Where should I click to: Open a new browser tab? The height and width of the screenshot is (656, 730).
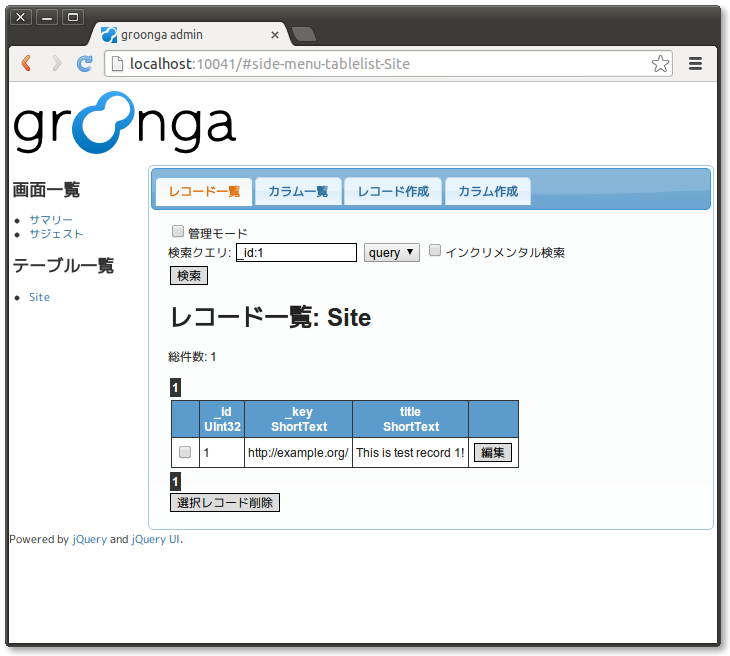[x=304, y=35]
